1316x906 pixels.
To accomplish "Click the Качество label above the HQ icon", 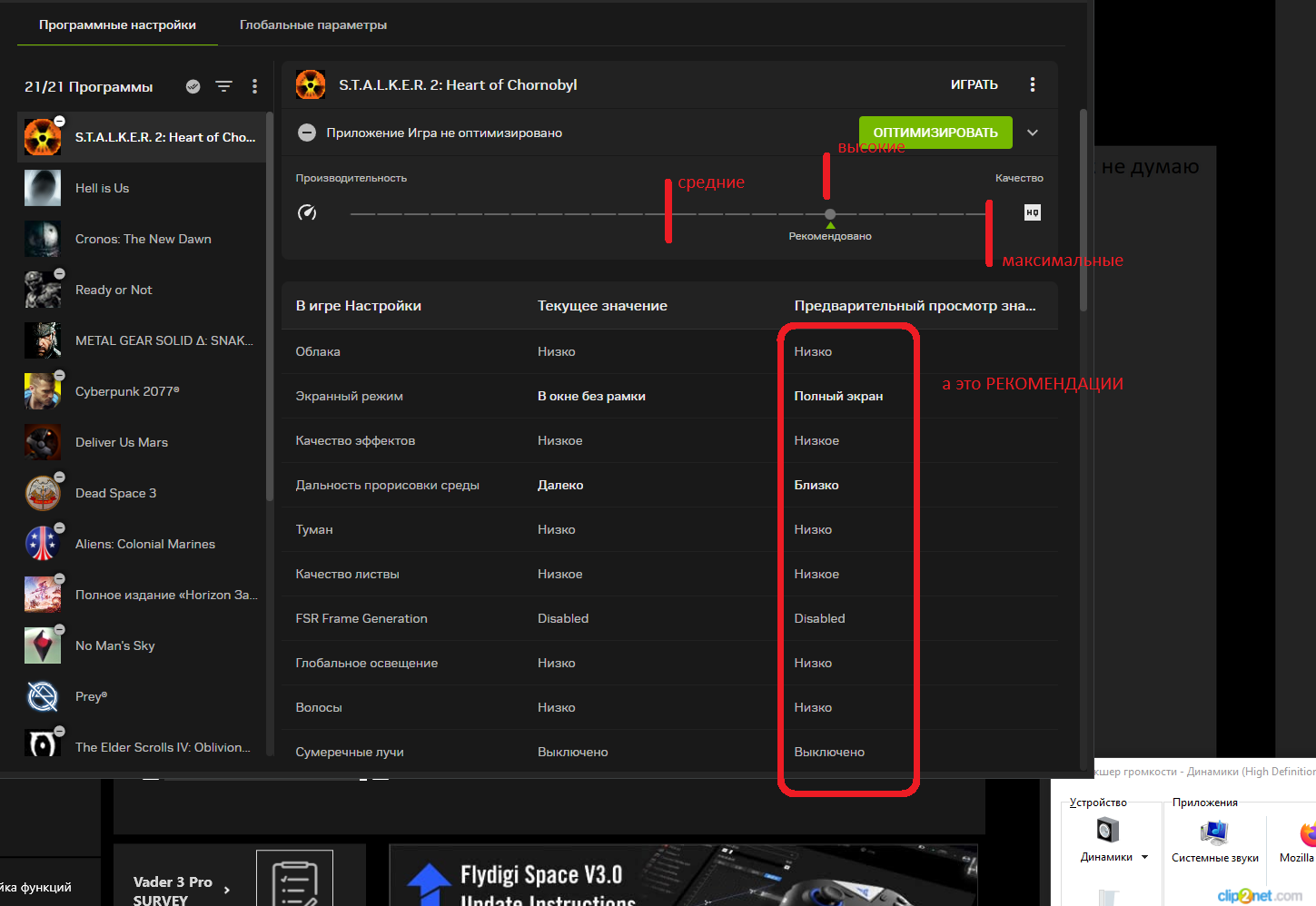I will (1019, 178).
